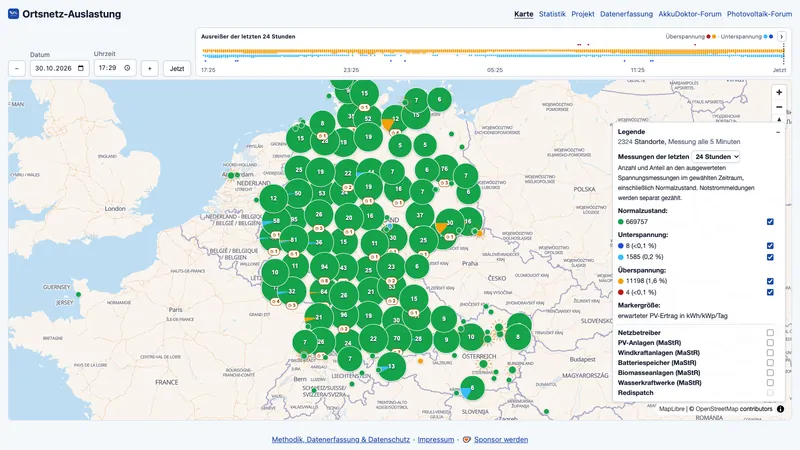Click the MapLibre attribution link
Screen dimensions: 800x450
coord(671,409)
